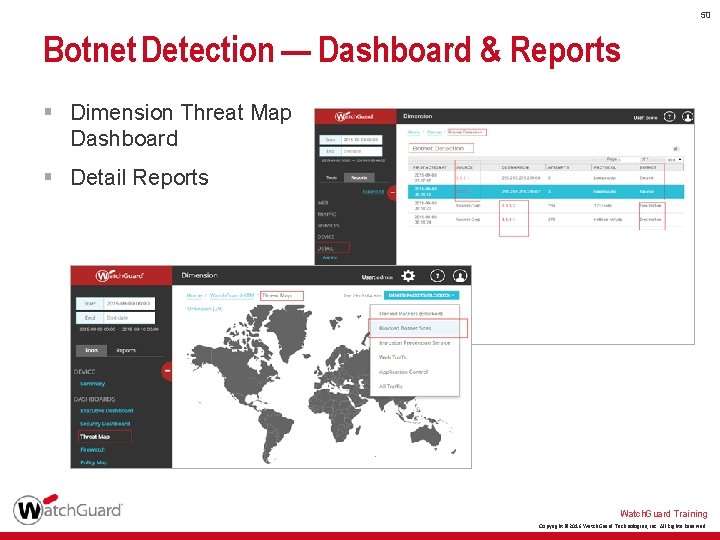Open settings gear in Threat Map window
This screenshot has height=540, width=720.
point(408,276)
